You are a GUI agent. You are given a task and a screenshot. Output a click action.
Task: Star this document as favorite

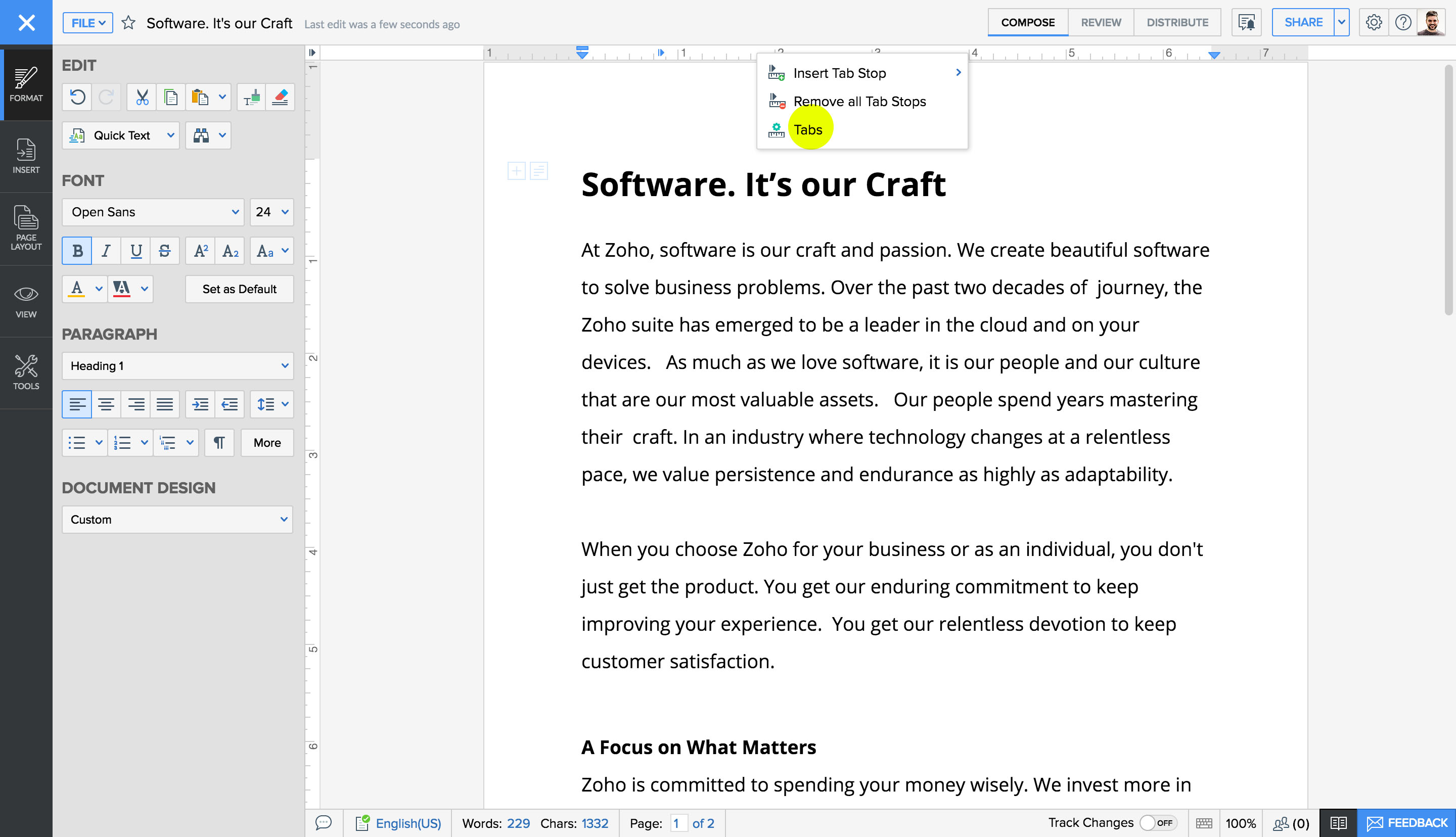coord(129,23)
